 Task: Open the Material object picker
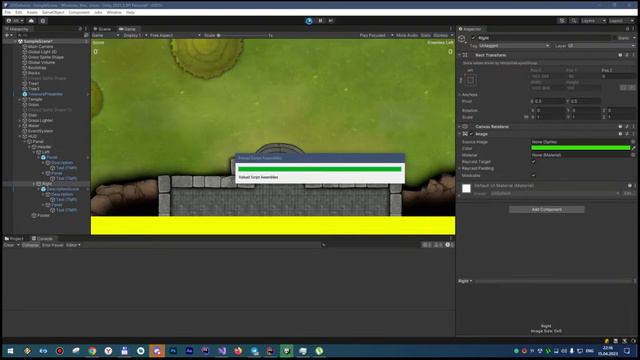pyautogui.click(x=633, y=155)
